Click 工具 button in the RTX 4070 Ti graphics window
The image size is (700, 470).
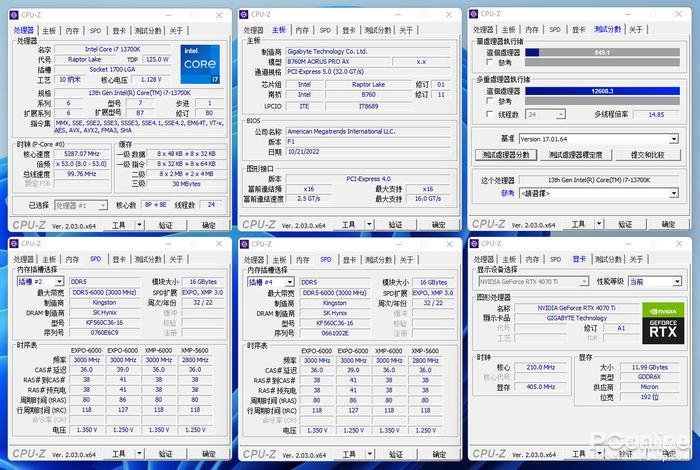(579, 454)
